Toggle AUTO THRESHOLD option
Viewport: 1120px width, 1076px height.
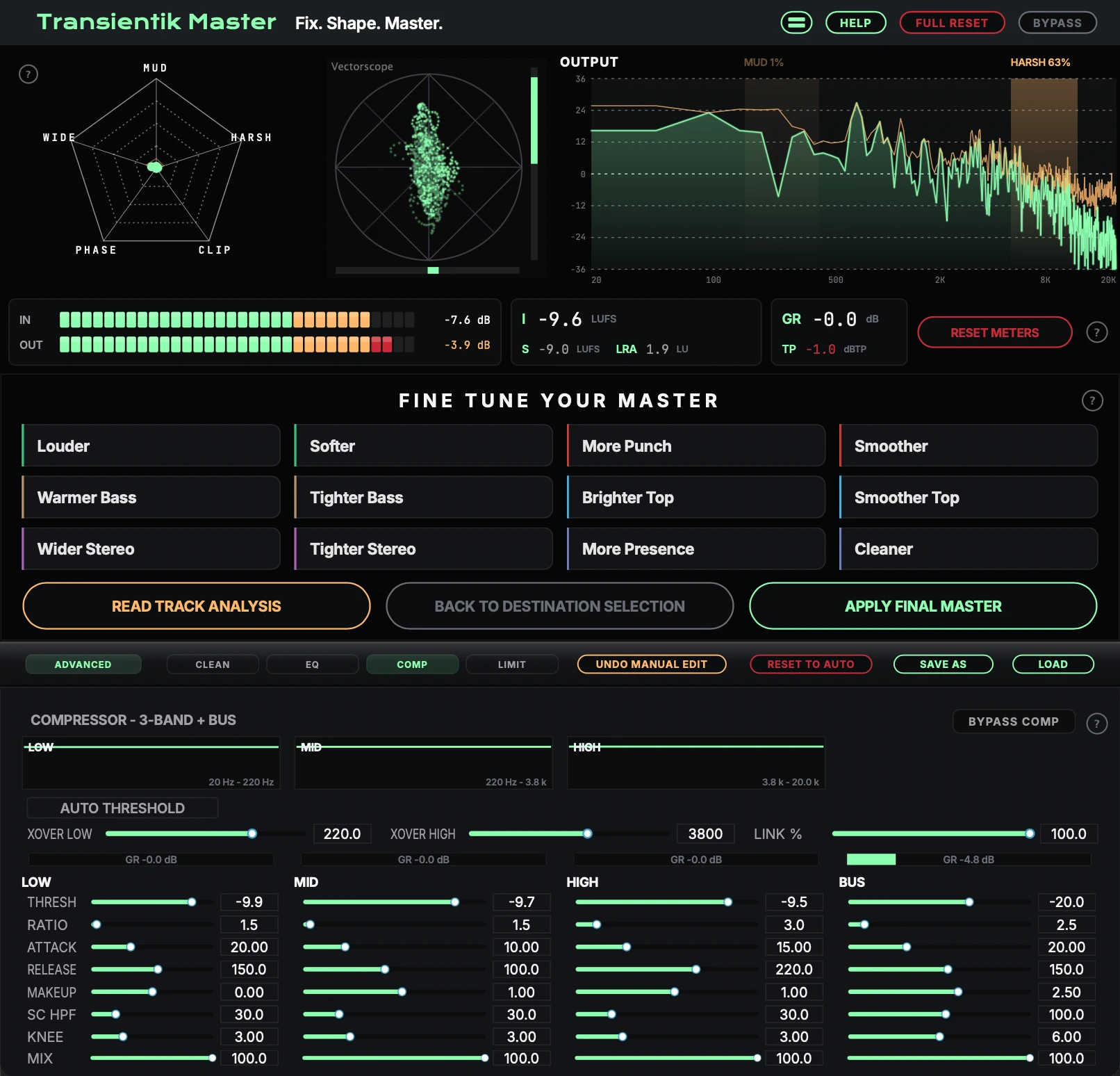coord(122,808)
